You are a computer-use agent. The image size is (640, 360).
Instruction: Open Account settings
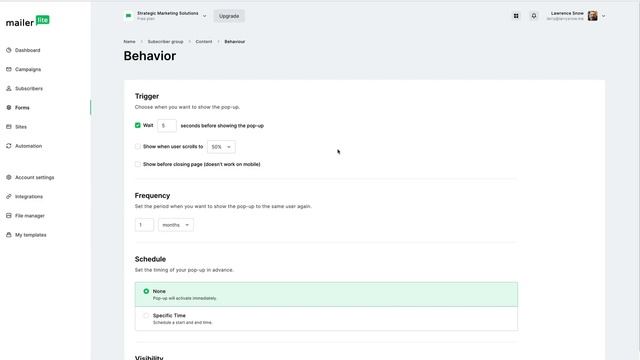35,178
